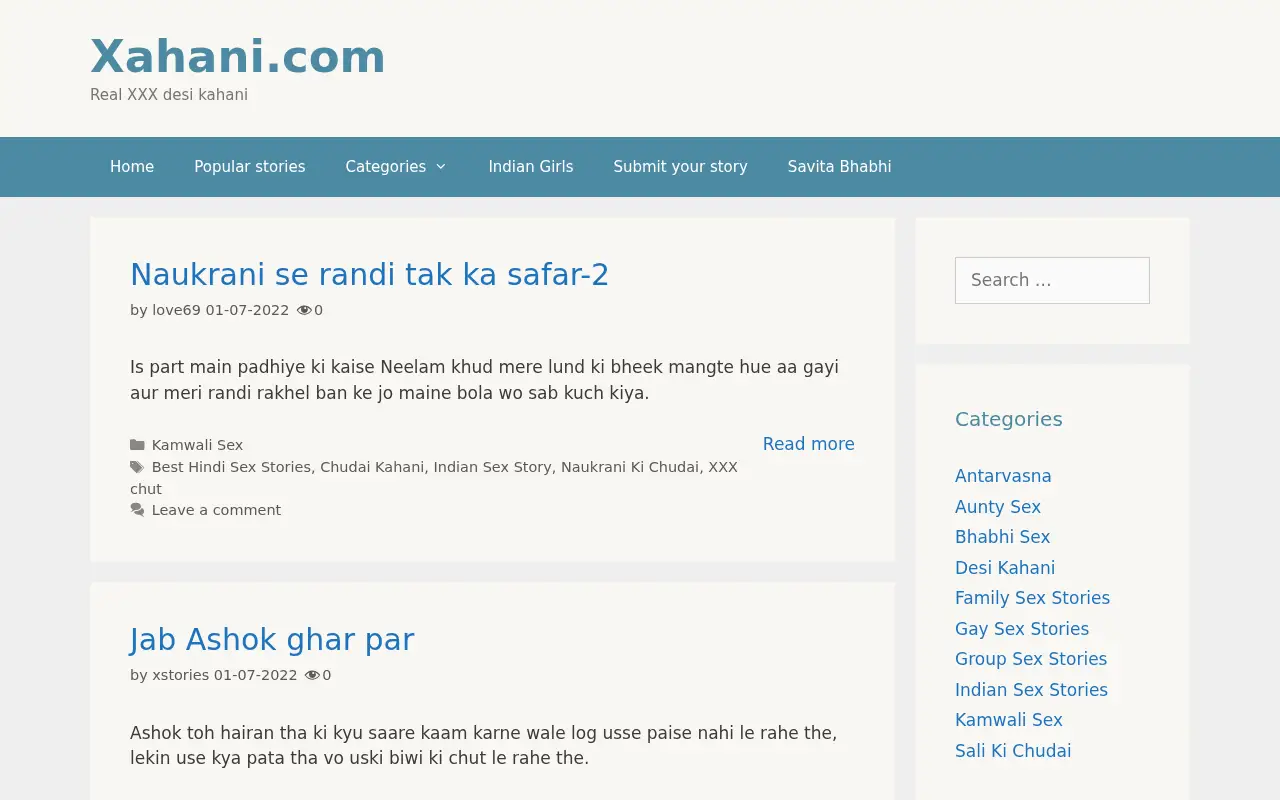Viewport: 1280px width, 800px height.
Task: Open the post titled Naukrani se randi tak ka safar-2
Action: click(370, 274)
